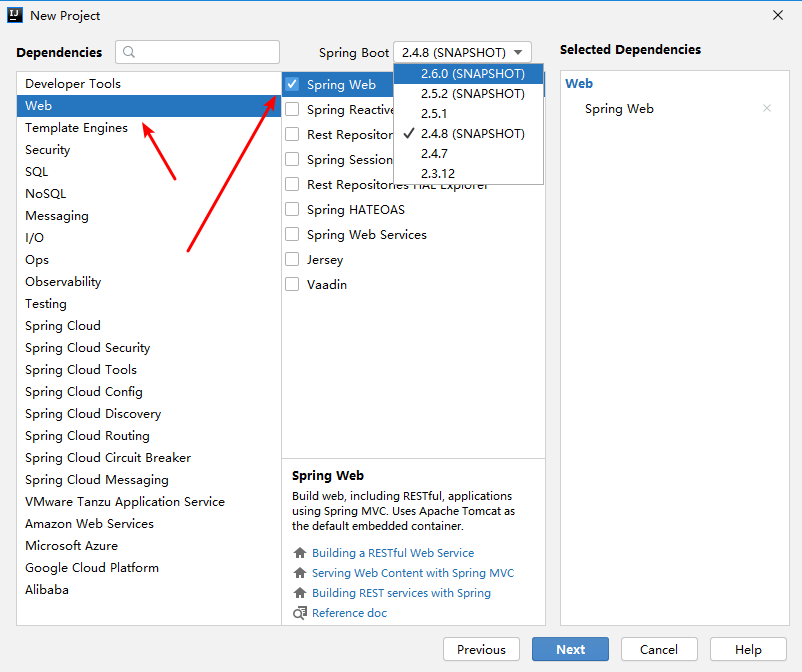Select the Alibaba category
The image size is (802, 672).
click(149, 589)
